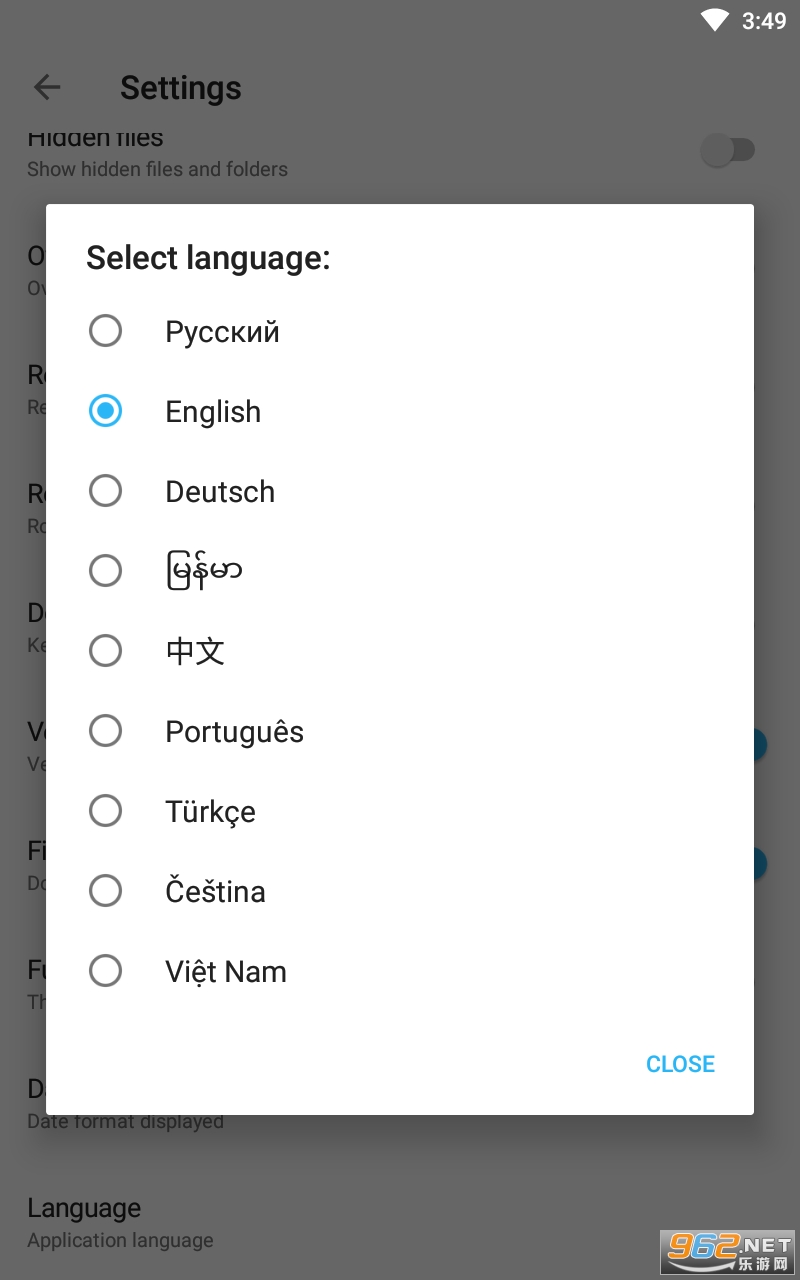
Task: Click the Português language label
Action: [234, 732]
